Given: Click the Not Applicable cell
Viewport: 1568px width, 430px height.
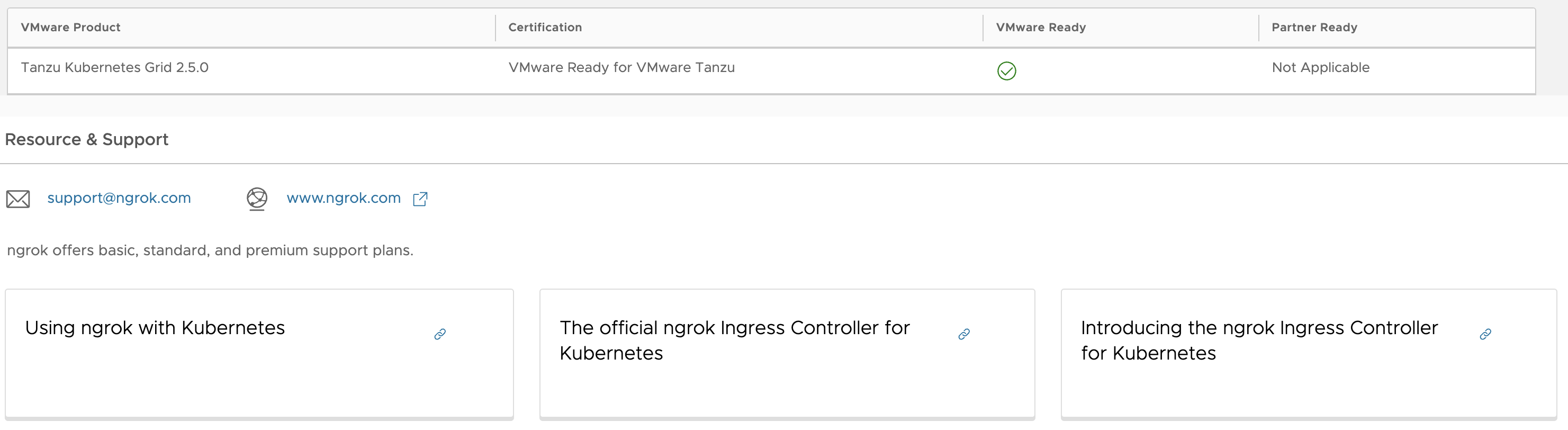Looking at the screenshot, I should pyautogui.click(x=1320, y=68).
